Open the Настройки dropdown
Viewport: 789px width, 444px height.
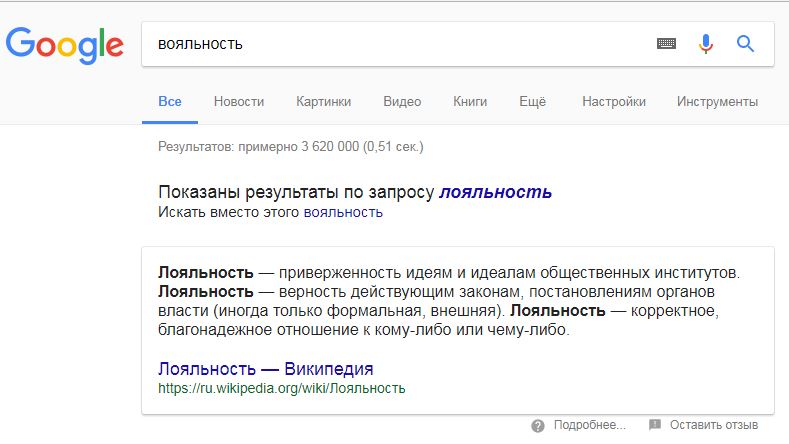point(614,102)
